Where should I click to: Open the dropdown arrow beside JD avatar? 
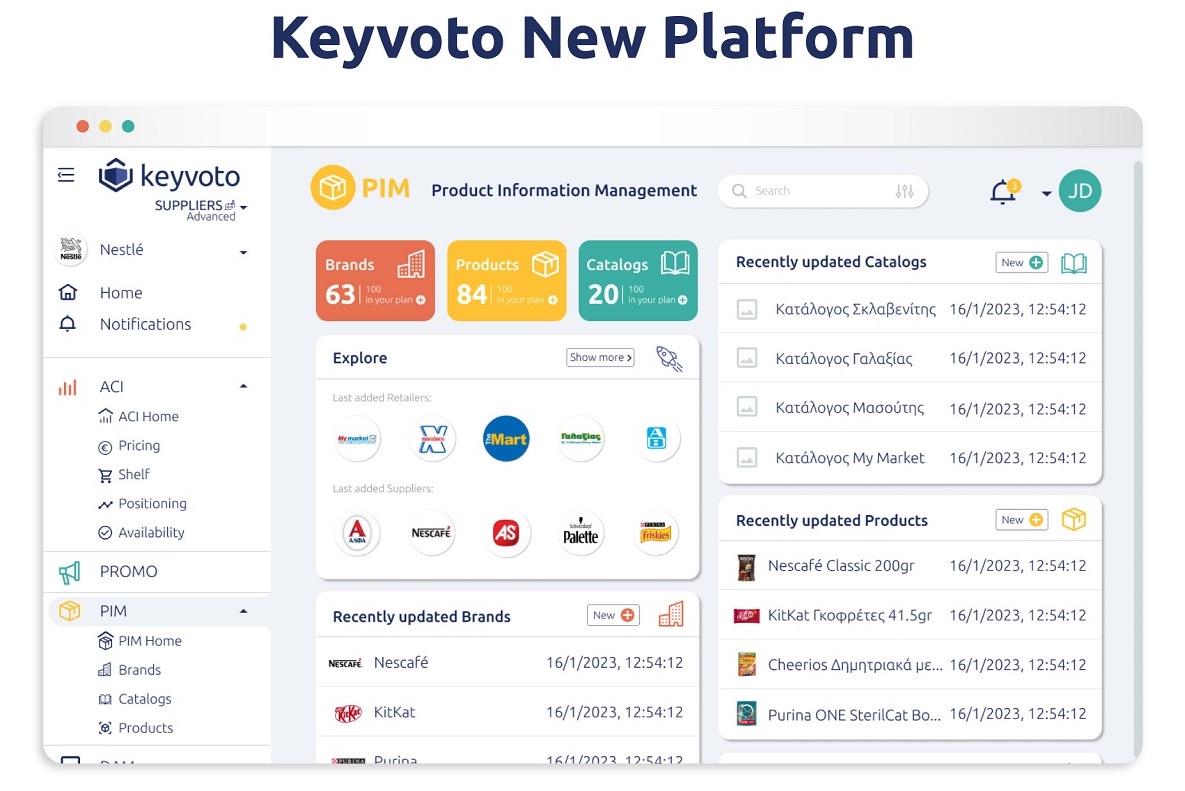pyautogui.click(x=1047, y=193)
